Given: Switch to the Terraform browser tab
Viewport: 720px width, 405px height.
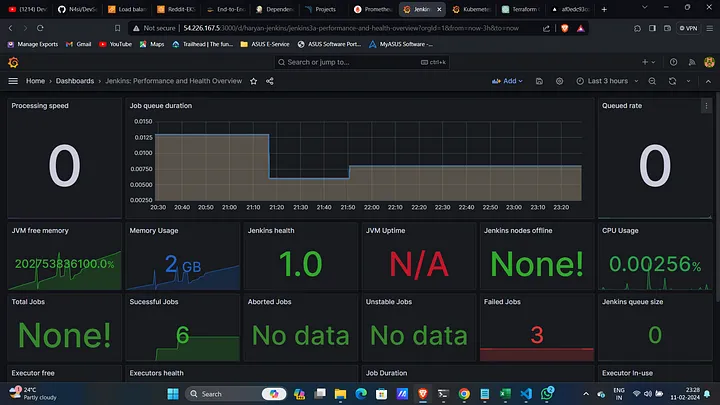Looking at the screenshot, I should click(x=520, y=9).
